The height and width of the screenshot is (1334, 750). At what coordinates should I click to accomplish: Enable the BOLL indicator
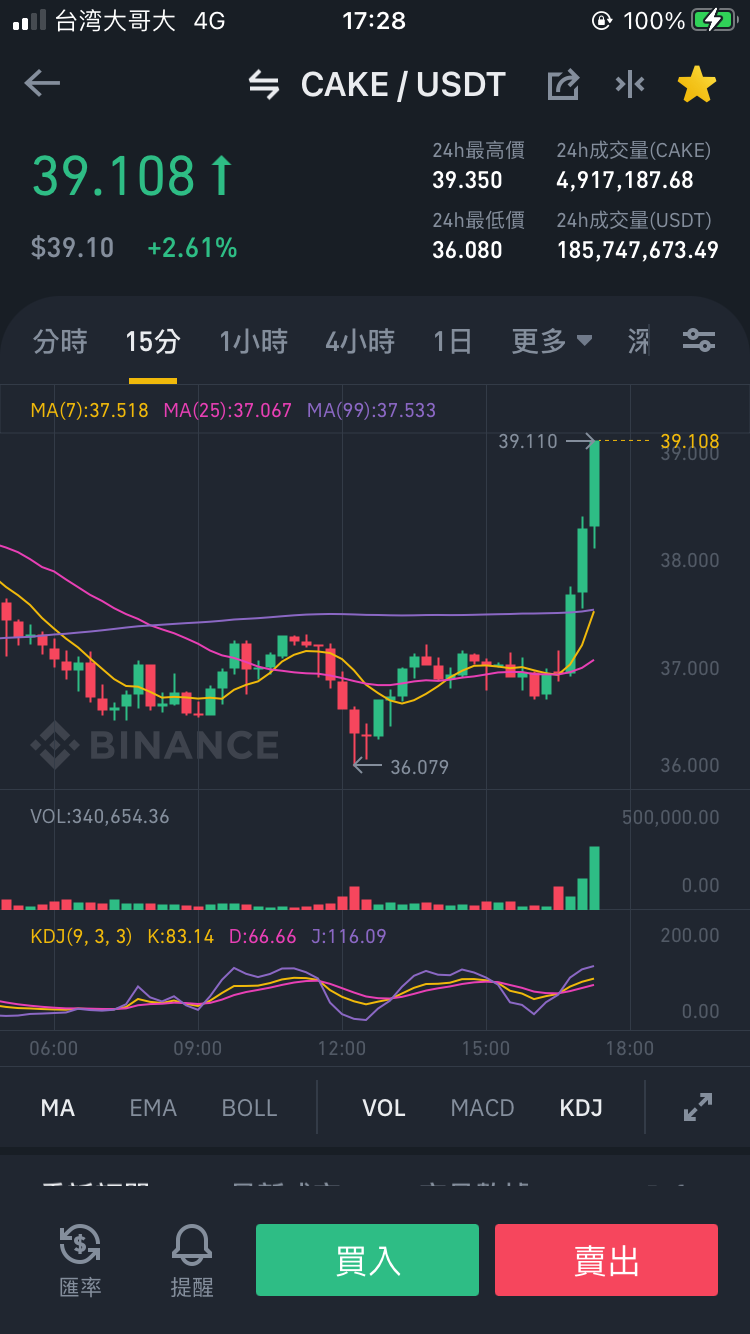tap(249, 1108)
